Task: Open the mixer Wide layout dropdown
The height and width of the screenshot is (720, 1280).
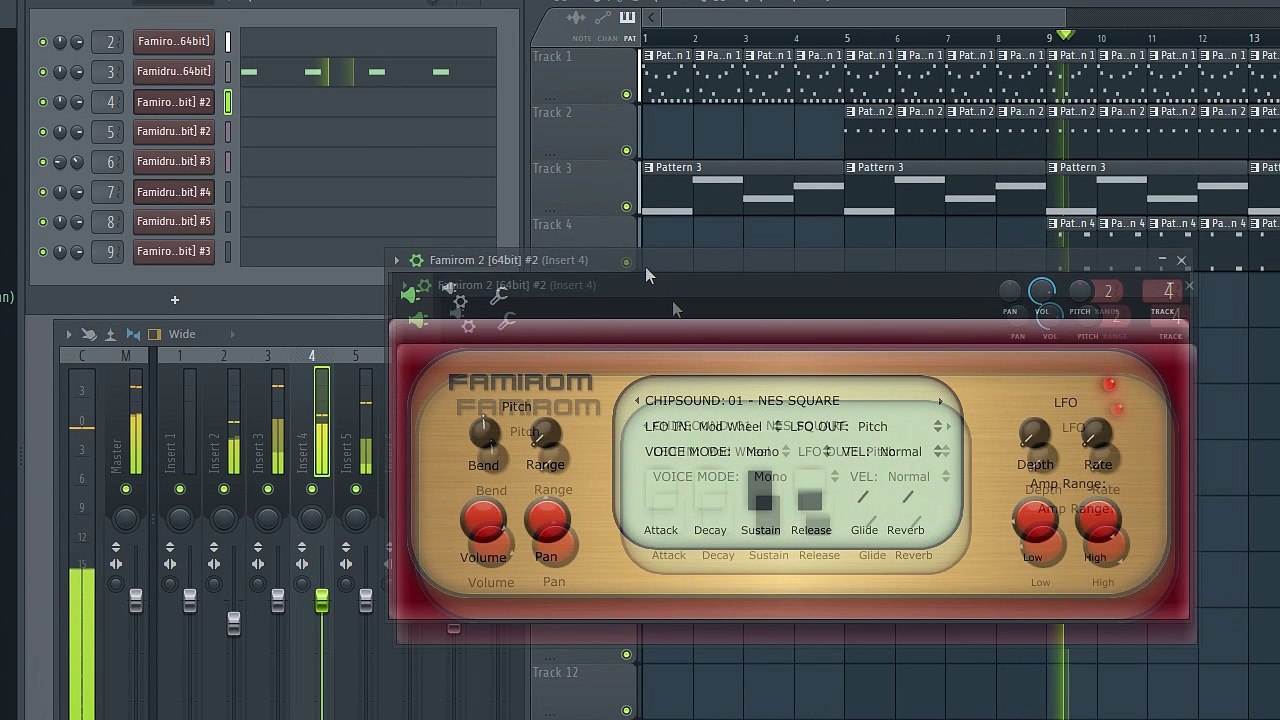Action: (182, 334)
